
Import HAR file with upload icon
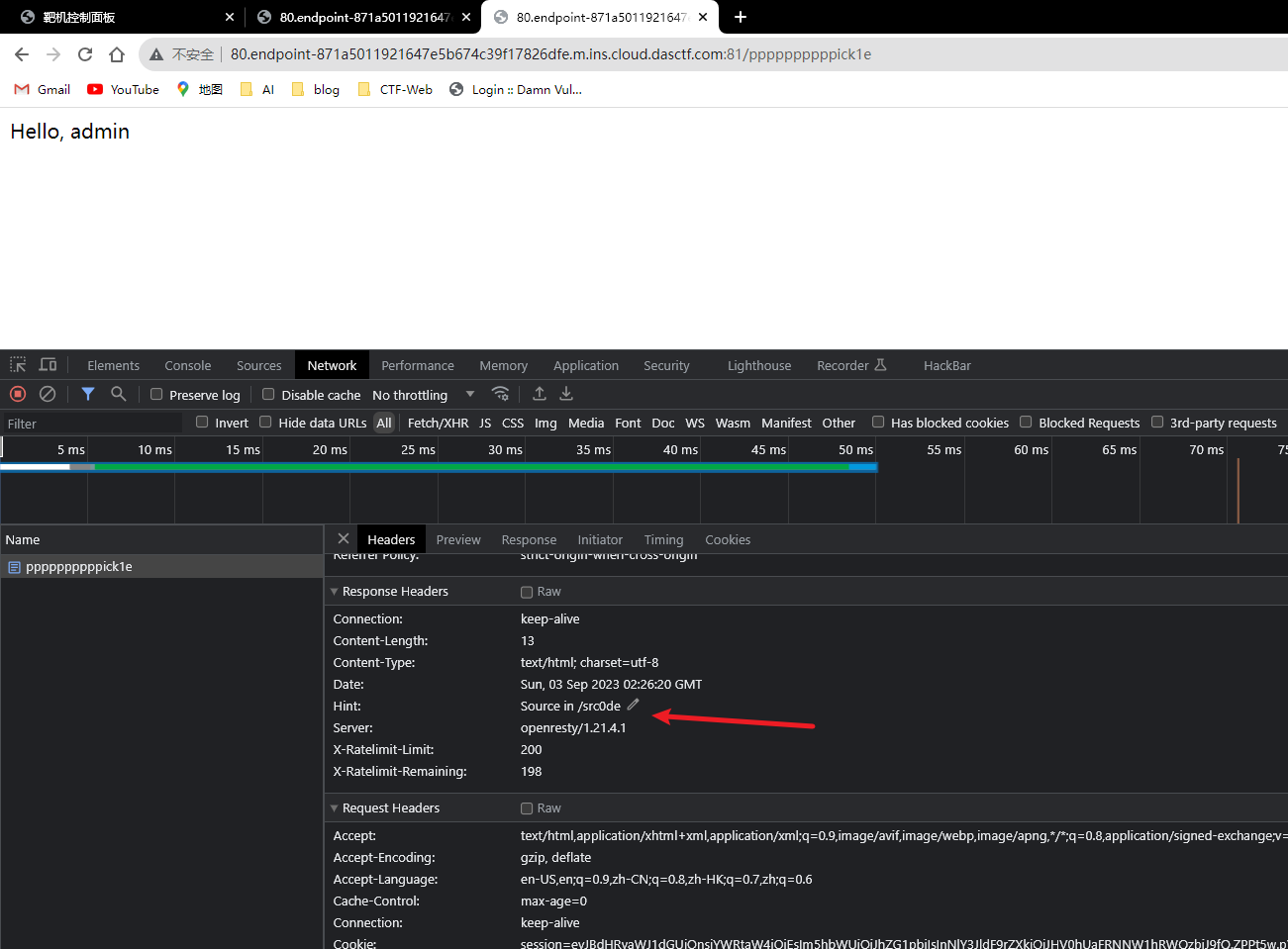point(540,394)
